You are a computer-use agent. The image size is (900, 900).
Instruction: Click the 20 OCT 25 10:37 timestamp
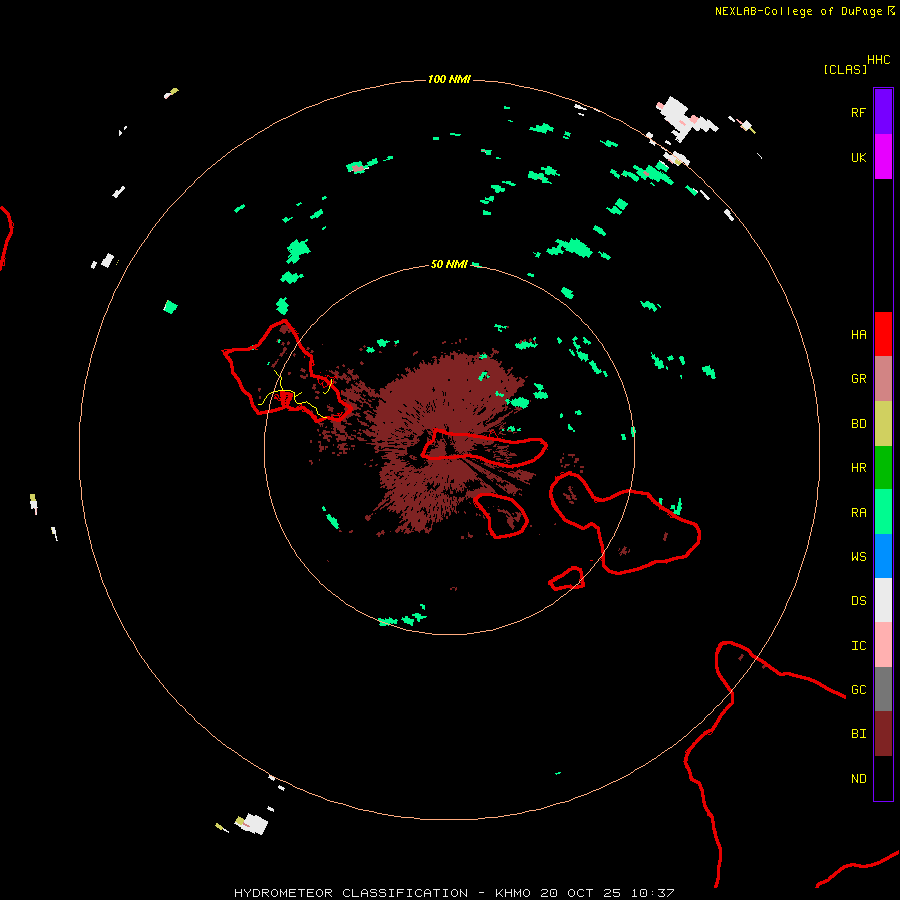click(x=607, y=893)
